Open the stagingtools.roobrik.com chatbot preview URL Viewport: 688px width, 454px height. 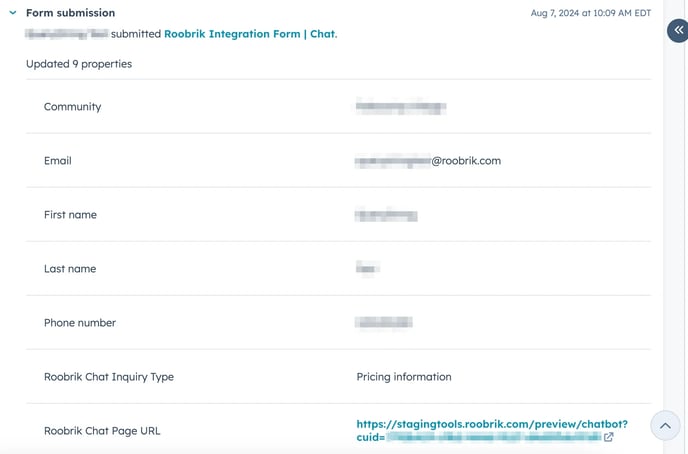click(492, 430)
